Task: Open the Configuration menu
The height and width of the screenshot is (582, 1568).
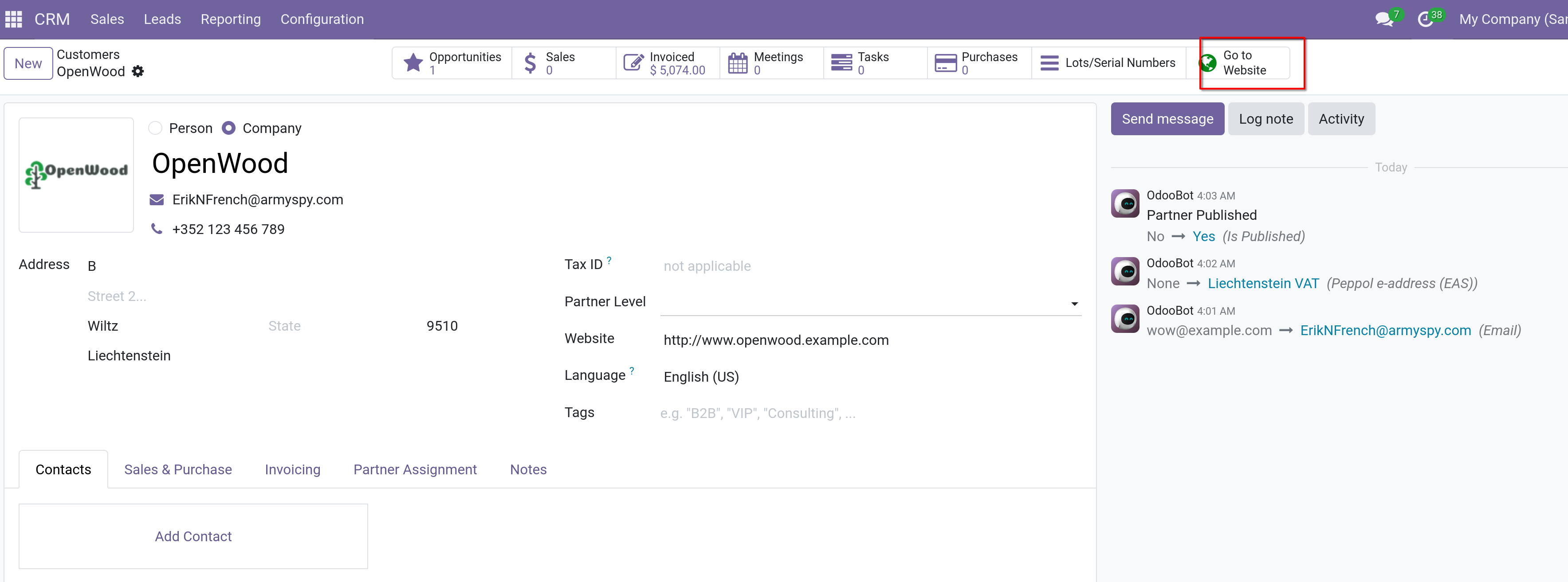Action: 322,20
